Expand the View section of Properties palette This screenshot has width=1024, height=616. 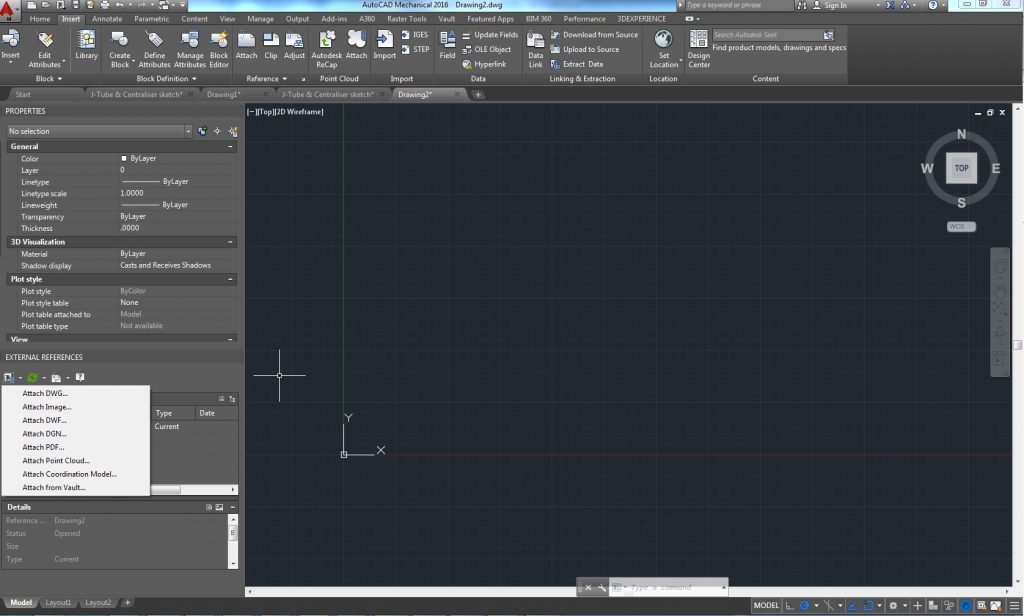coord(229,339)
